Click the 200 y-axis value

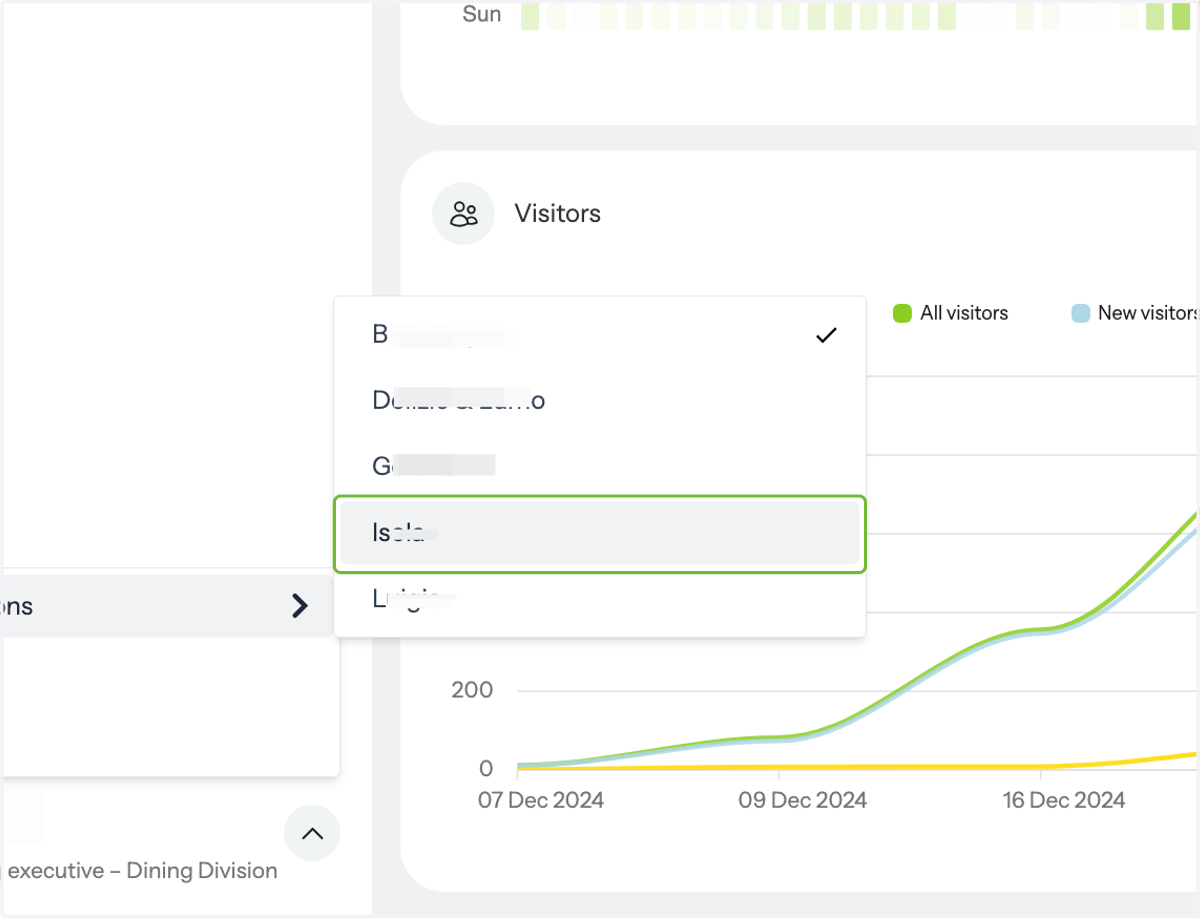472,690
